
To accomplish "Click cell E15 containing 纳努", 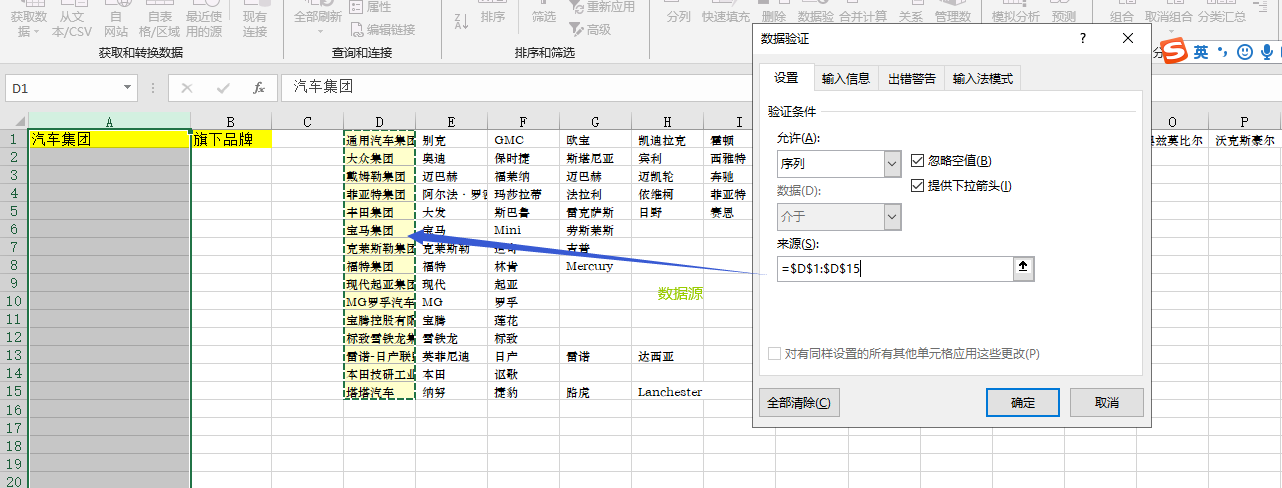I will 452,392.
